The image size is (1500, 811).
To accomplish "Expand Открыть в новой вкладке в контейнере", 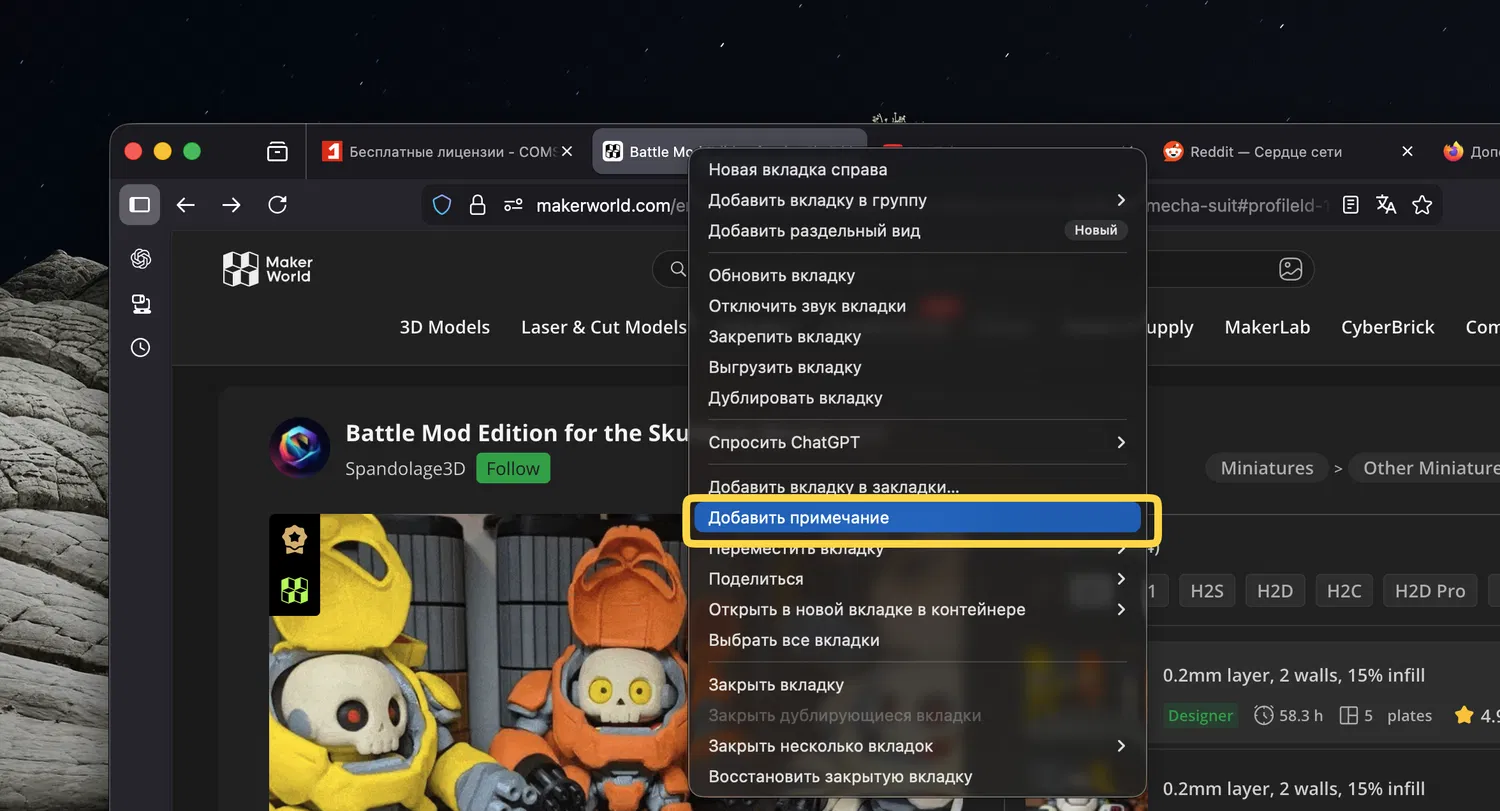I will [917, 609].
